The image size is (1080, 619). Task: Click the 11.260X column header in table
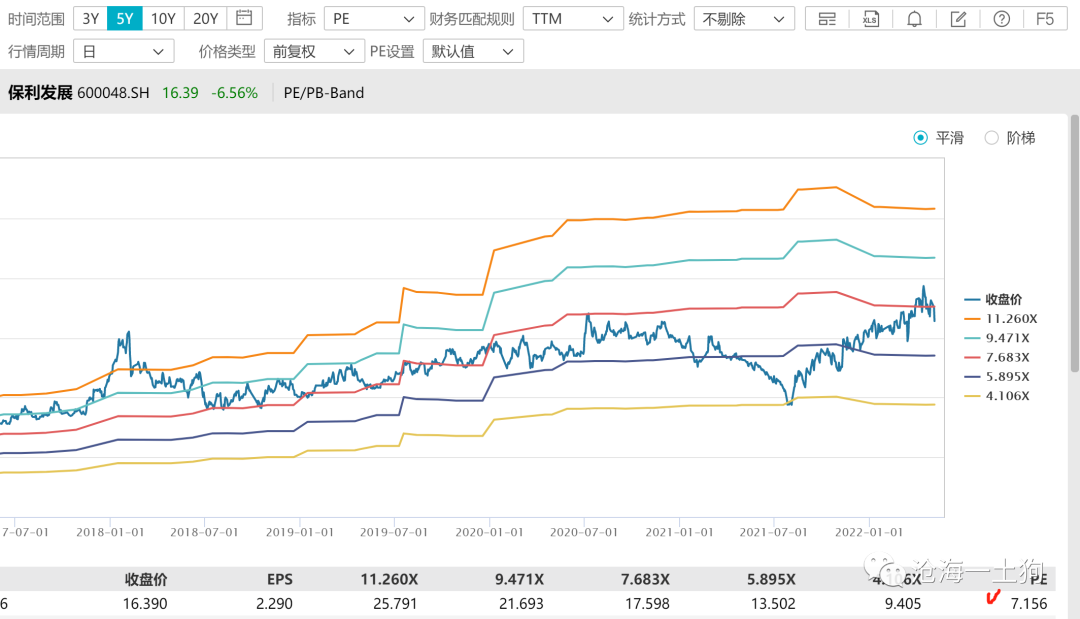coord(389,579)
